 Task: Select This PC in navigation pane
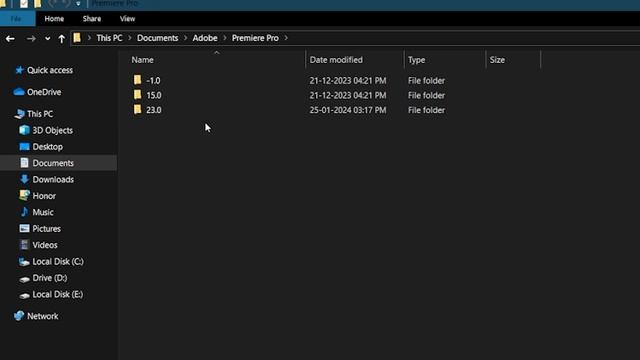[40, 114]
